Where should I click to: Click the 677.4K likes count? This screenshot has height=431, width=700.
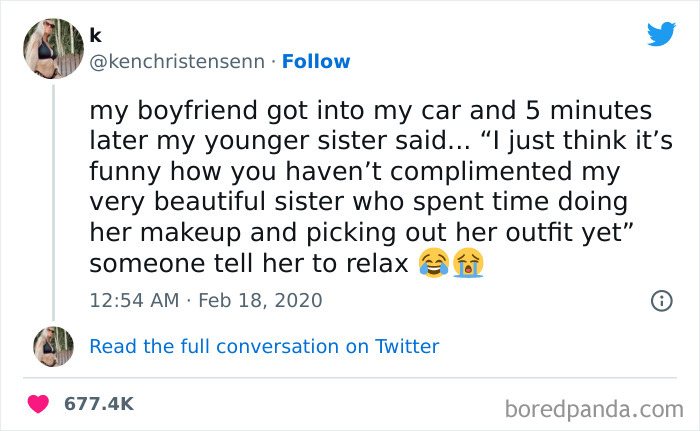click(98, 404)
